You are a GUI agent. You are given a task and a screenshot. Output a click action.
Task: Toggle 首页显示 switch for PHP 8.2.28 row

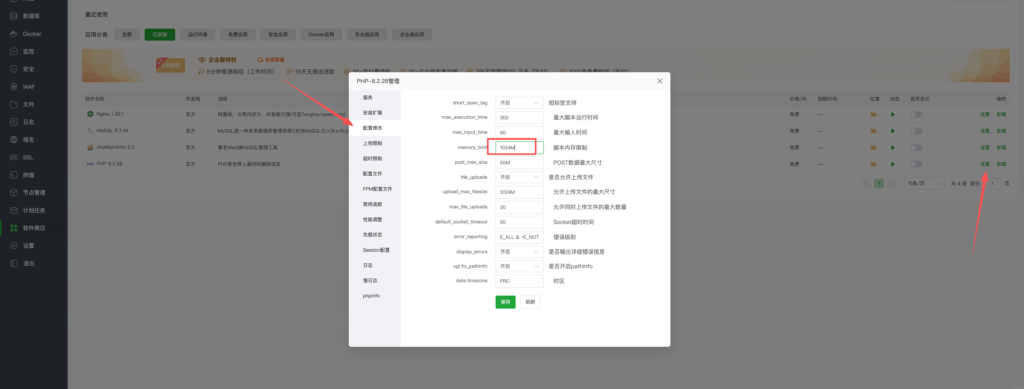coord(916,164)
